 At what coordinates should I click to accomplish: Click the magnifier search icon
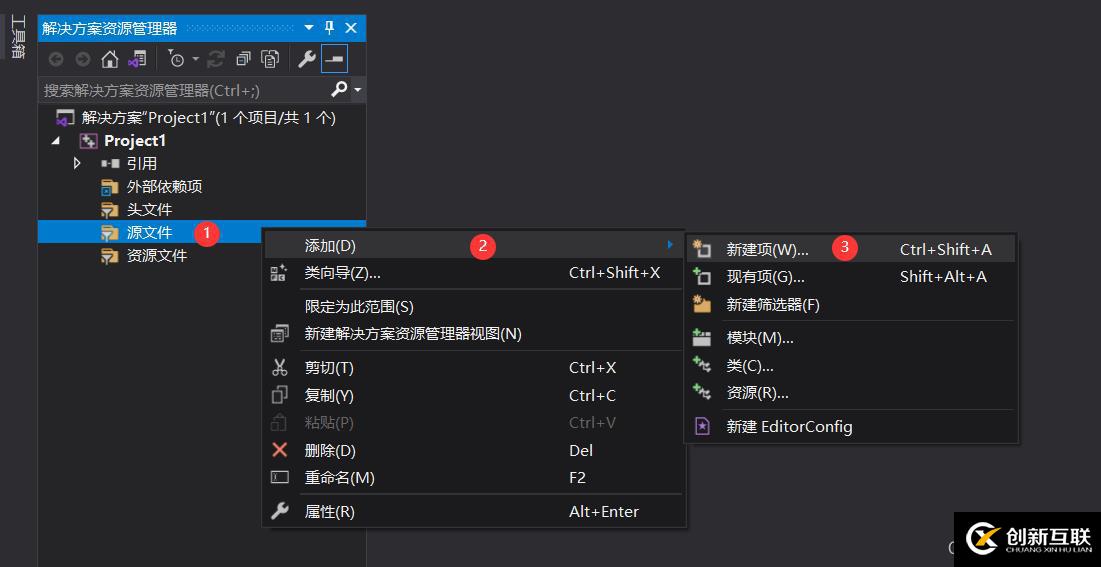pyautogui.click(x=339, y=89)
